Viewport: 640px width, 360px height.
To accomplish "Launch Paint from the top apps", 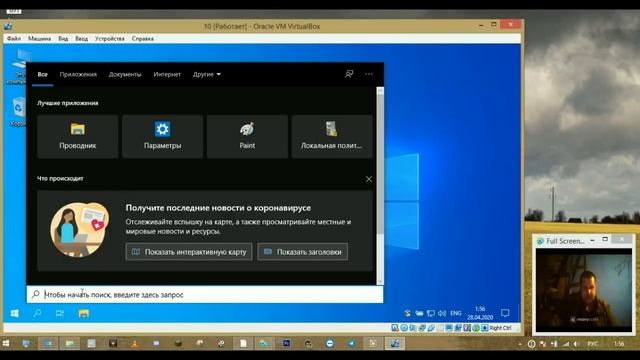I will pos(247,136).
